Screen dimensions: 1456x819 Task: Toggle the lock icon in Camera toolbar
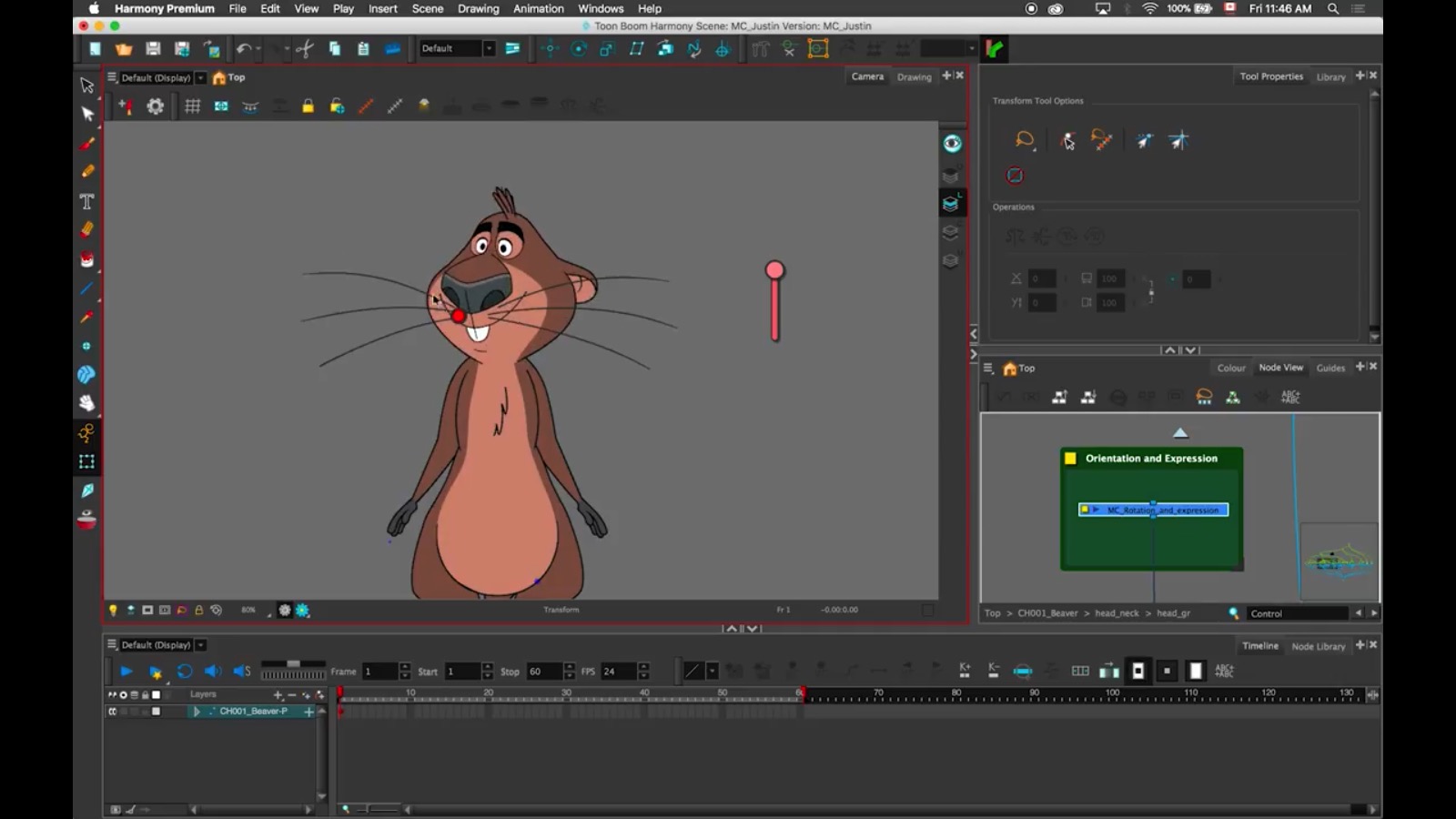[308, 106]
